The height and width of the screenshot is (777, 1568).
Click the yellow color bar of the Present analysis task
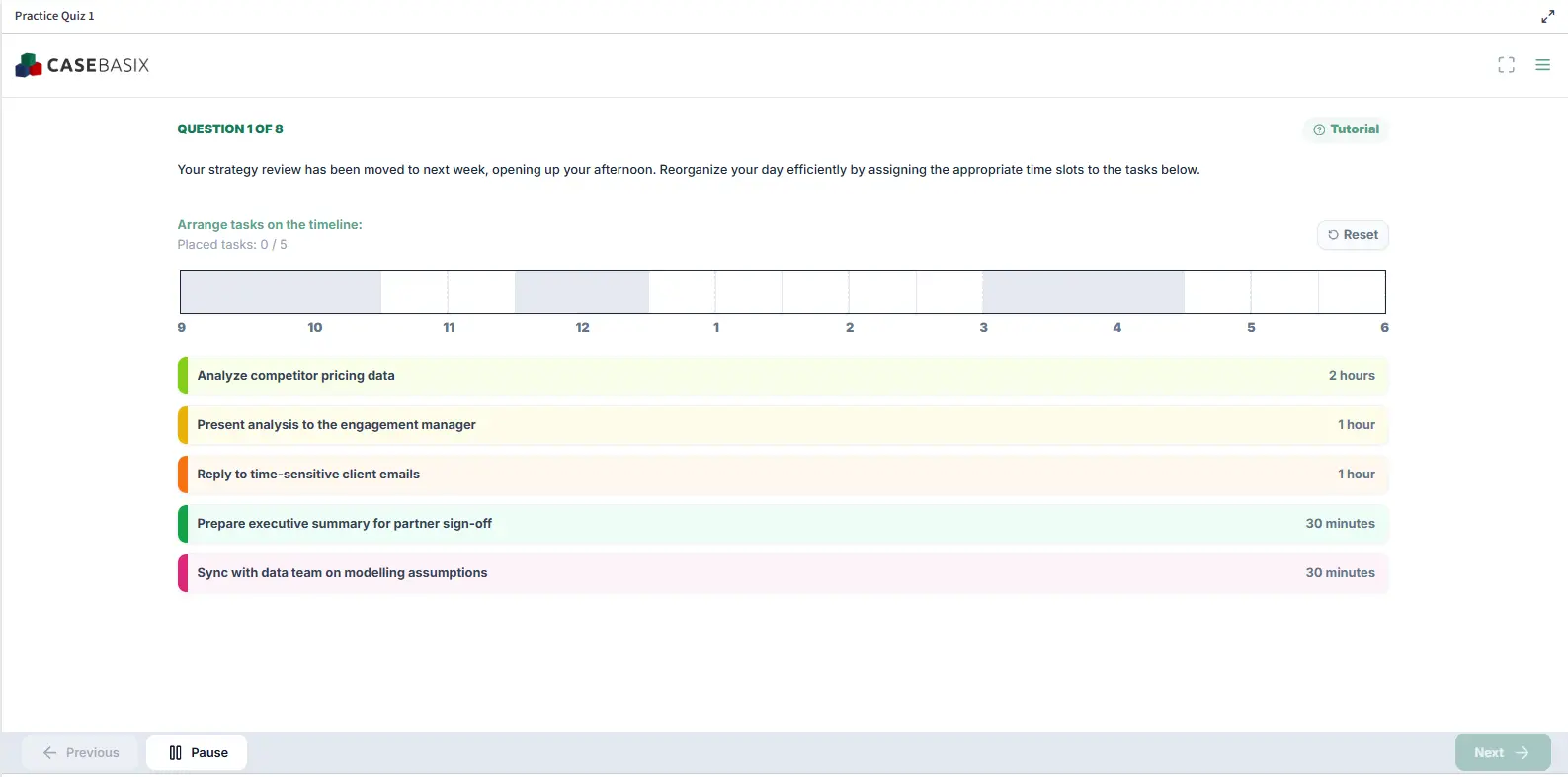pos(183,425)
